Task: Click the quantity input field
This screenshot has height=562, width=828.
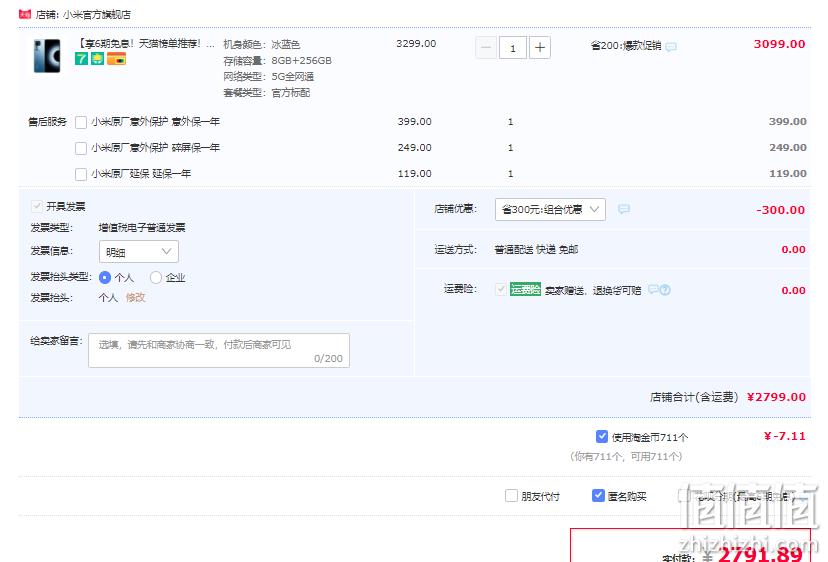Action: pos(513,48)
